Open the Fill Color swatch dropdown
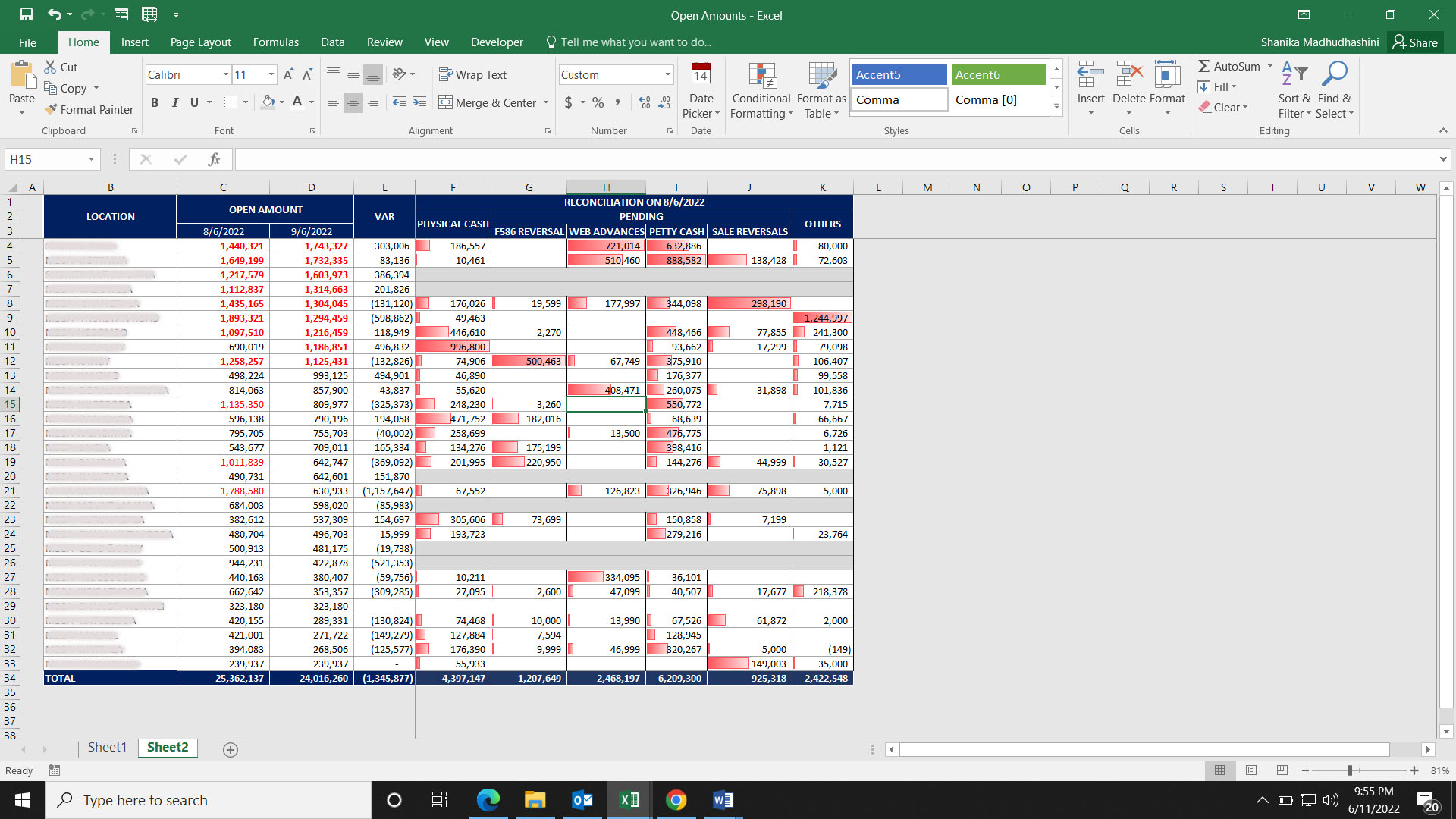The width and height of the screenshot is (1456, 819). [283, 102]
